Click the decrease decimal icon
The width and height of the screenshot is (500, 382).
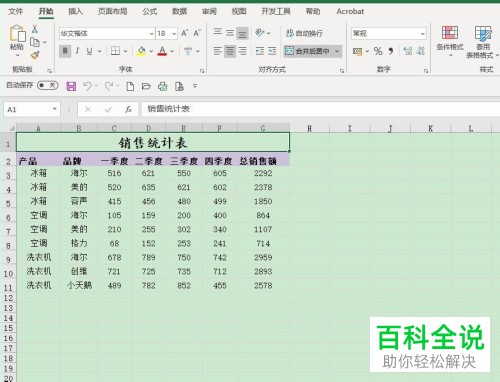(x=421, y=51)
